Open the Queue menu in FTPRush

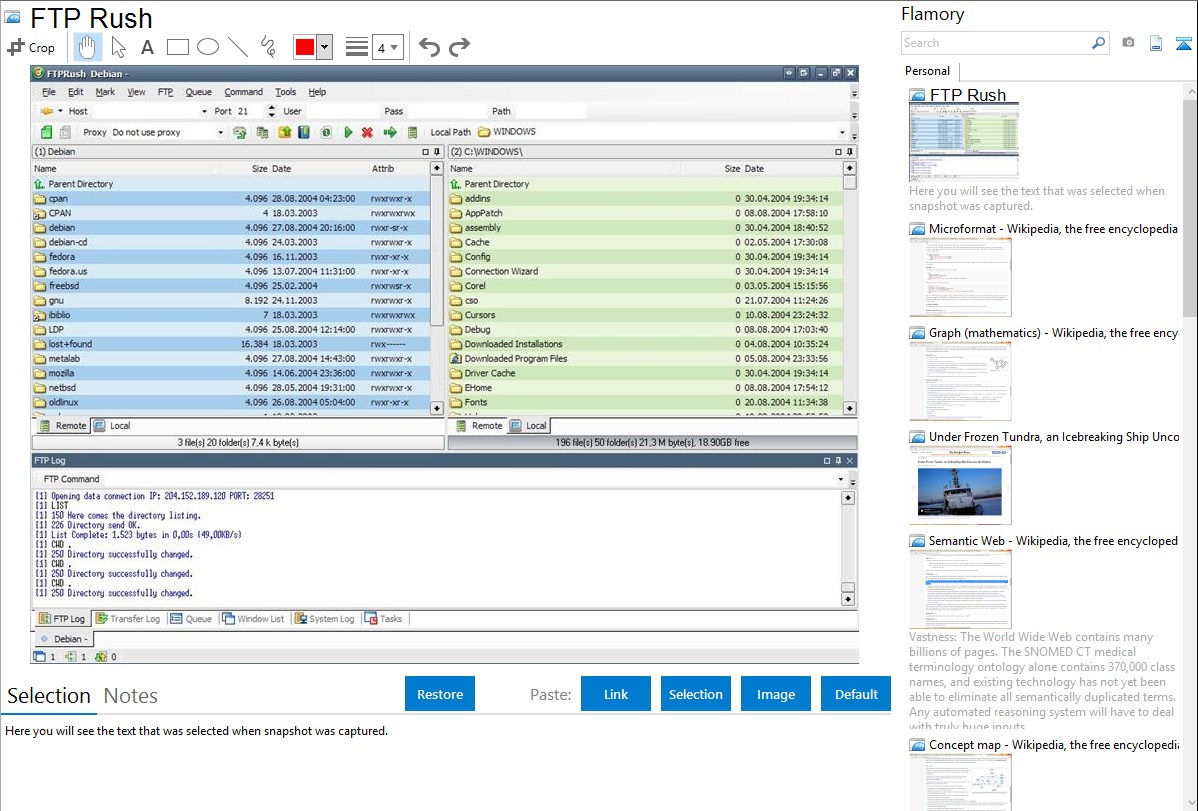[x=199, y=92]
